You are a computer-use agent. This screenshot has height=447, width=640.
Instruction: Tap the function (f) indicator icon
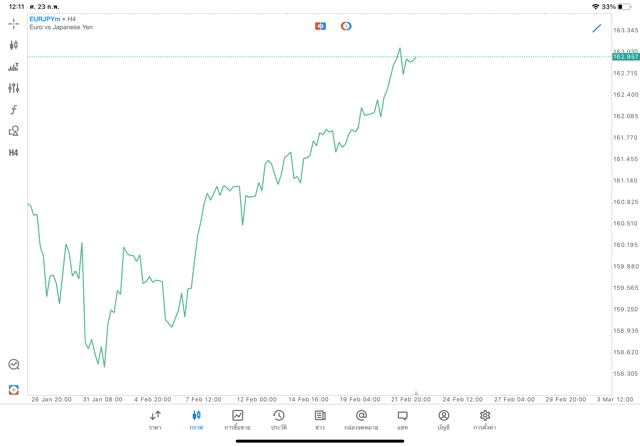(x=13, y=110)
